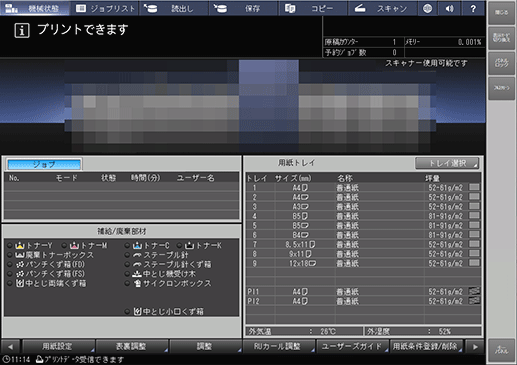Click the clock icon beside 11:14
The width and height of the screenshot is (517, 365).
tap(6, 359)
